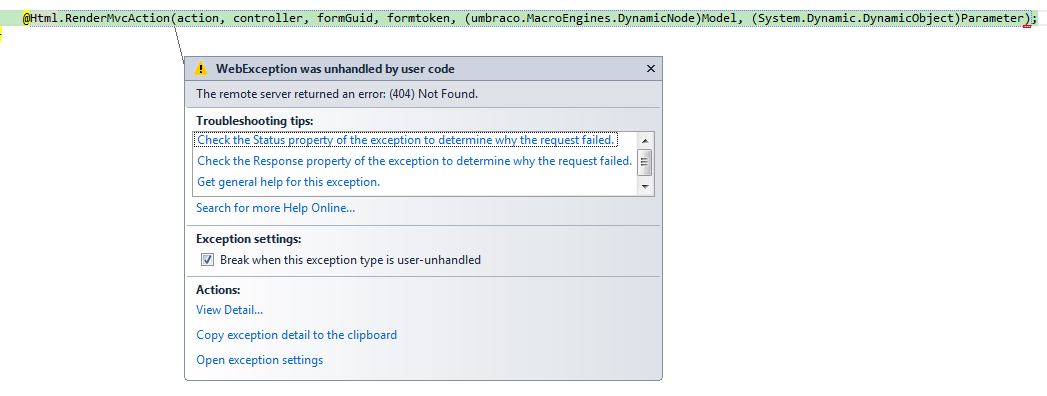Click the RenderMvcAction method name in code
The image size is (1047, 396).
pos(118,18)
